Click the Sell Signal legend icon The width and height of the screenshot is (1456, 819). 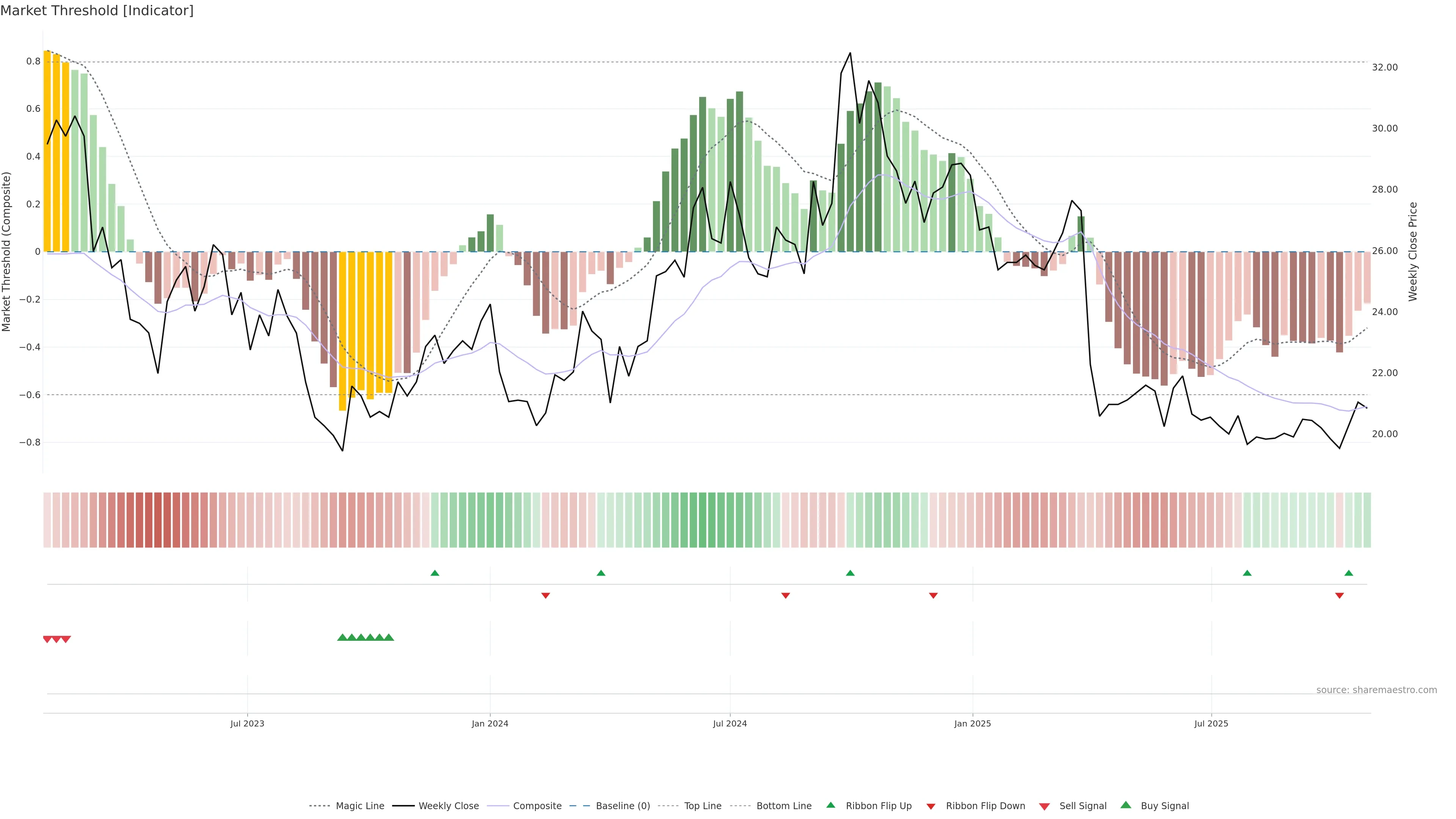point(1045,806)
